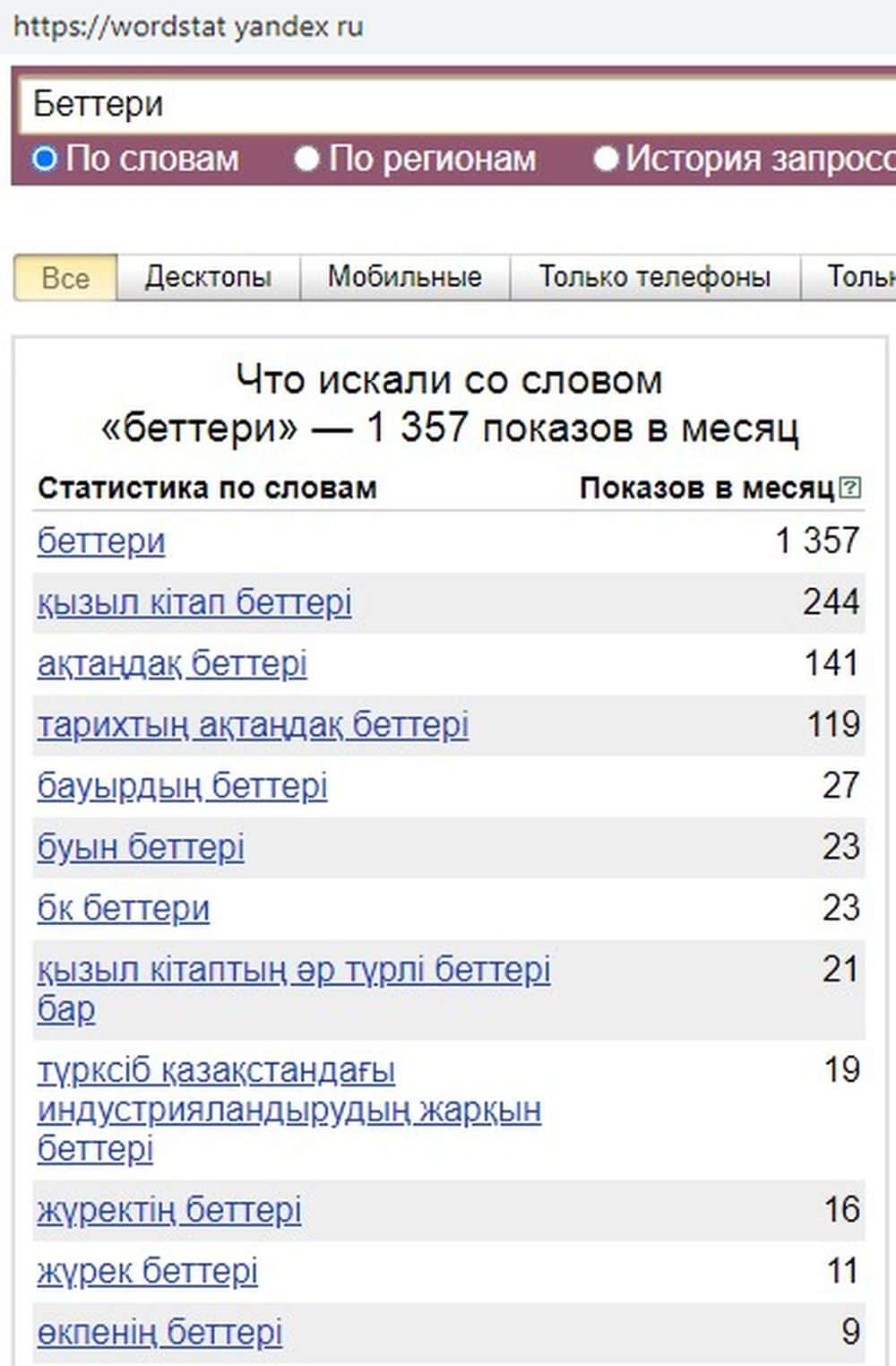Viewport: 896px width, 1366px height.
Task: Click the search field containing Беттери
Action: click(x=448, y=104)
